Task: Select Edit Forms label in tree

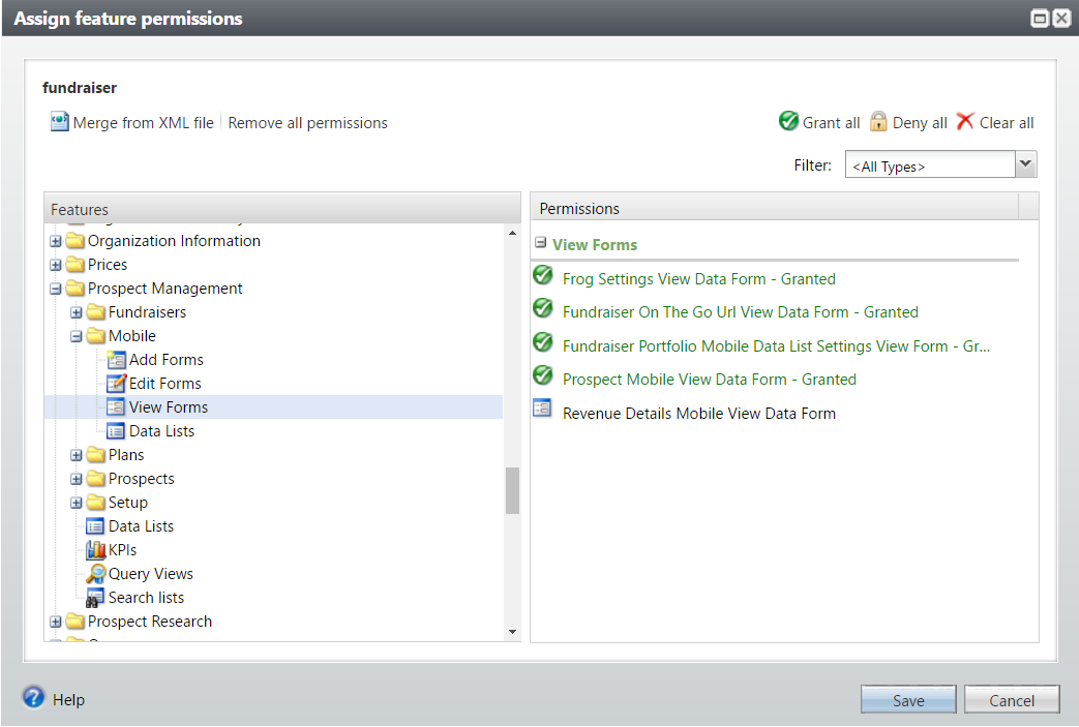Action: (x=165, y=383)
